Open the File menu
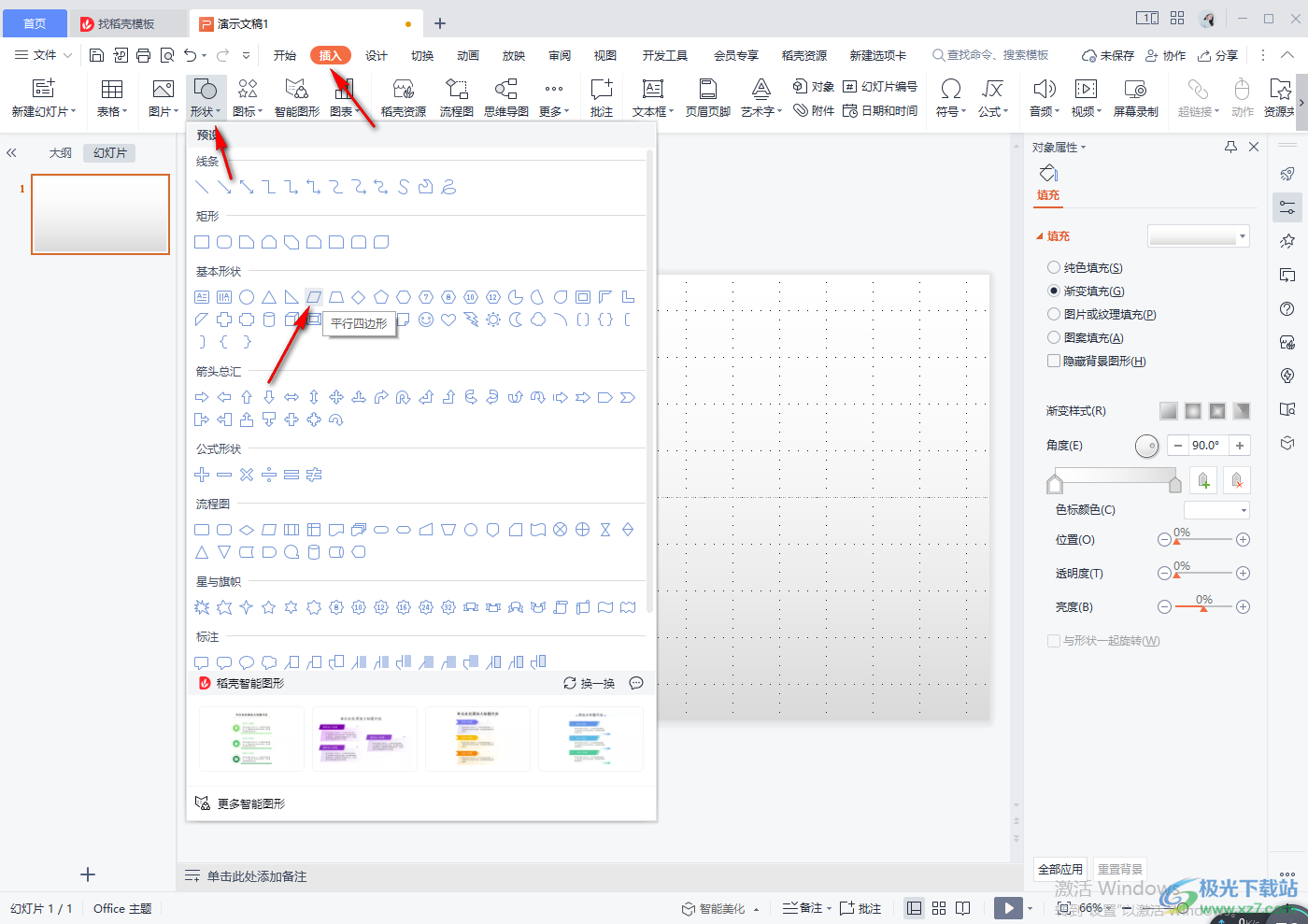 click(x=43, y=55)
